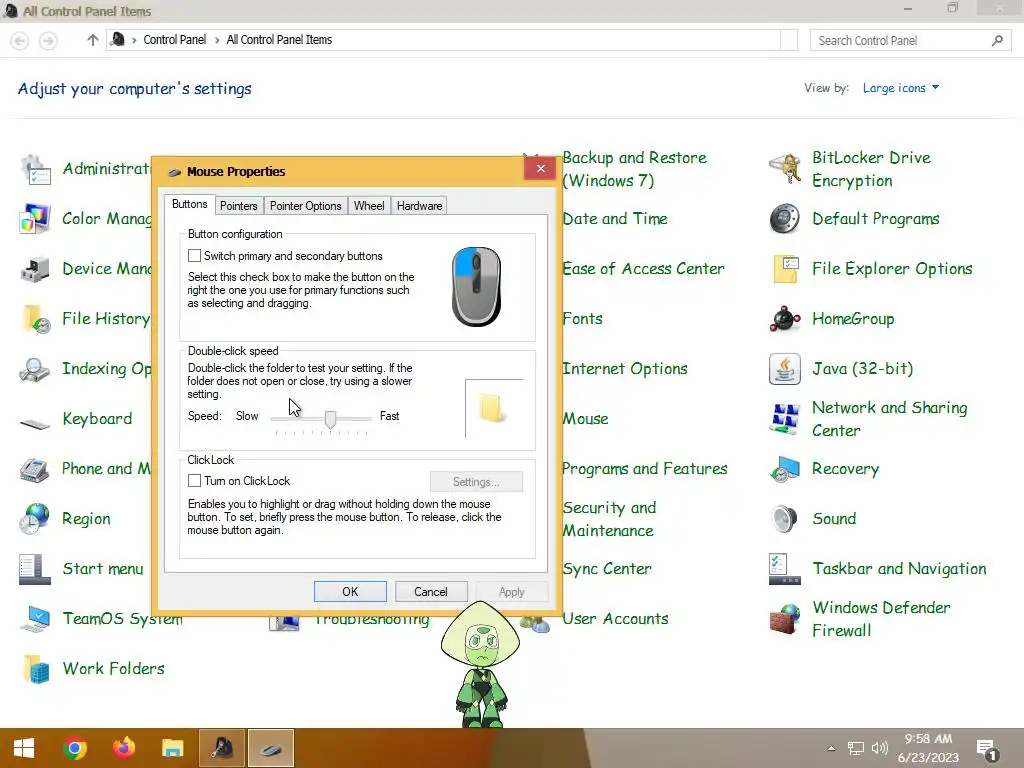
Task: Open the Start menu settings icon
Action: coord(35,569)
